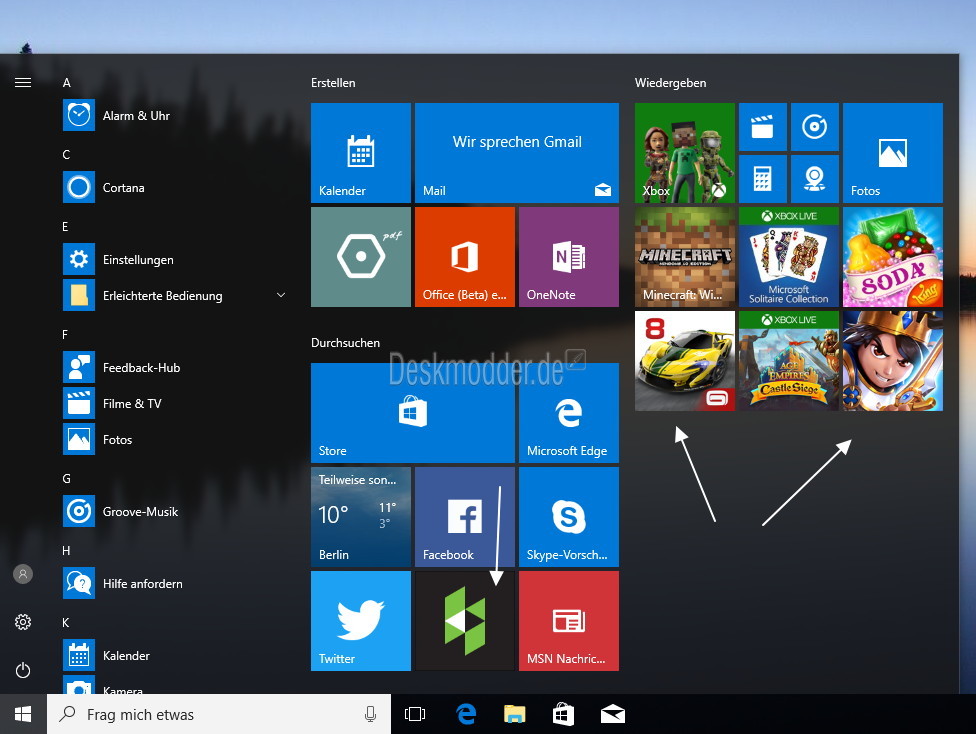Open the small Rechner calculator tile
Viewport: 976px width, 734px height.
(x=762, y=179)
